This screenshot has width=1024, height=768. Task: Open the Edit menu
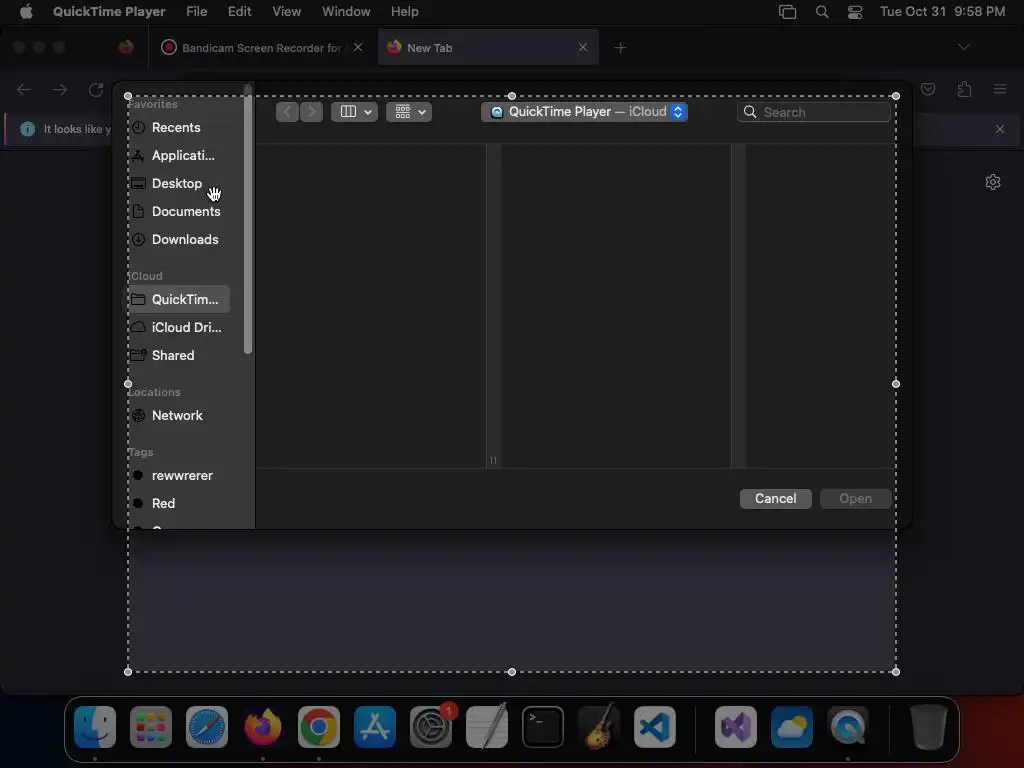pyautogui.click(x=240, y=12)
